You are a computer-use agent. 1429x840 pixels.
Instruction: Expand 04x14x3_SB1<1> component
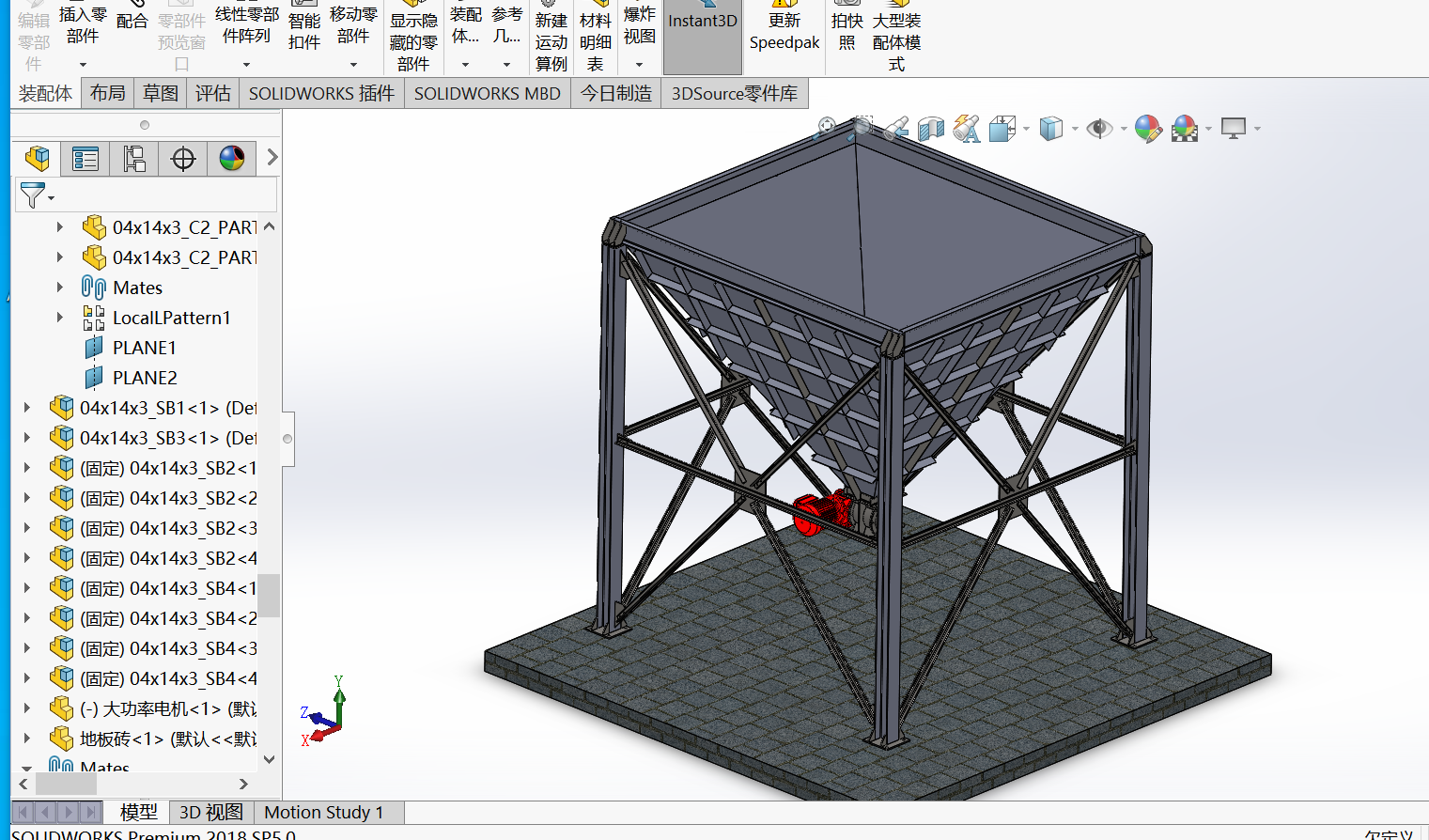27,408
